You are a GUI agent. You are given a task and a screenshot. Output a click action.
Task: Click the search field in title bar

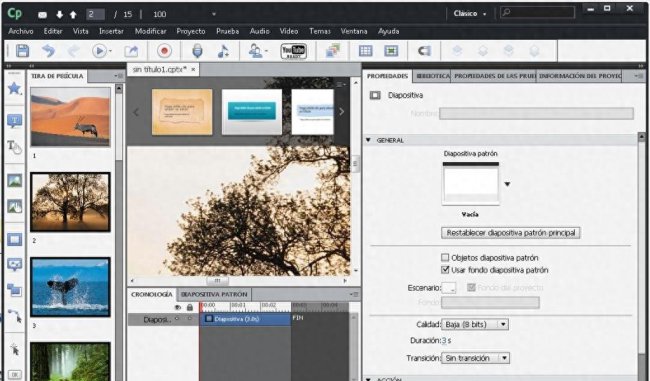(537, 13)
